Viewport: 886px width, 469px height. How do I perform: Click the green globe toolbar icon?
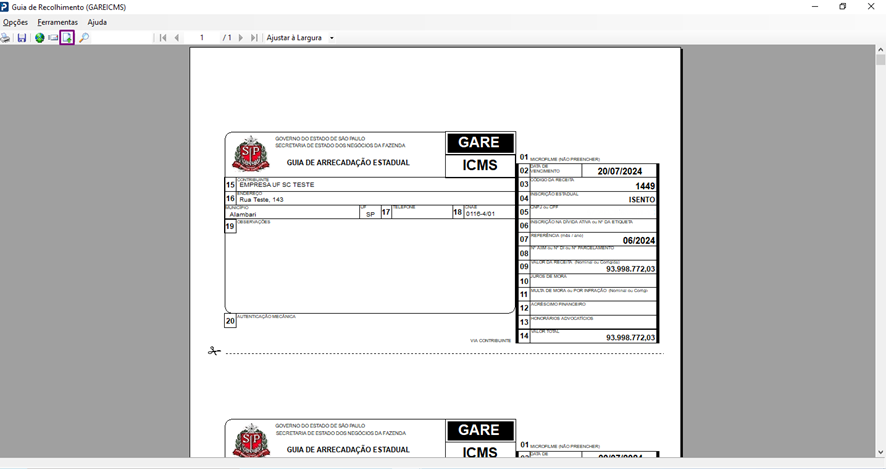(40, 38)
